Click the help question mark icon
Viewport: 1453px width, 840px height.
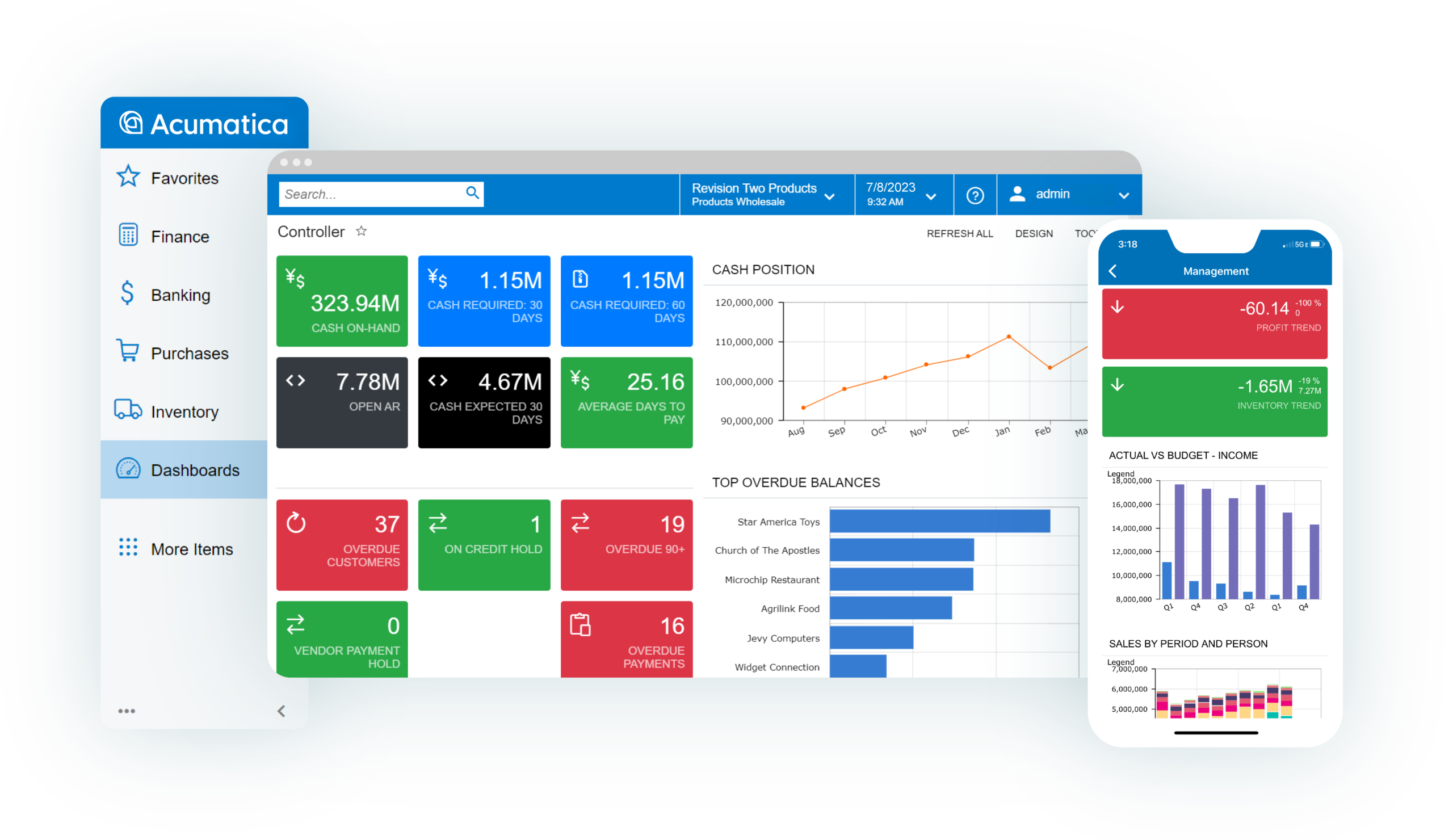point(976,196)
